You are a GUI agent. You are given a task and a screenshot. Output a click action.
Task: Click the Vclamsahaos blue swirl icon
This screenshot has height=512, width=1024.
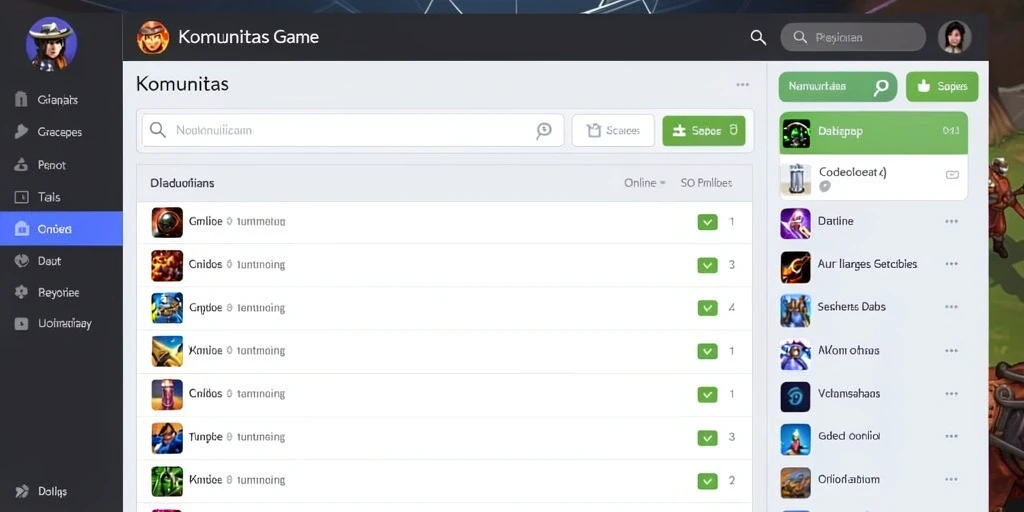795,396
